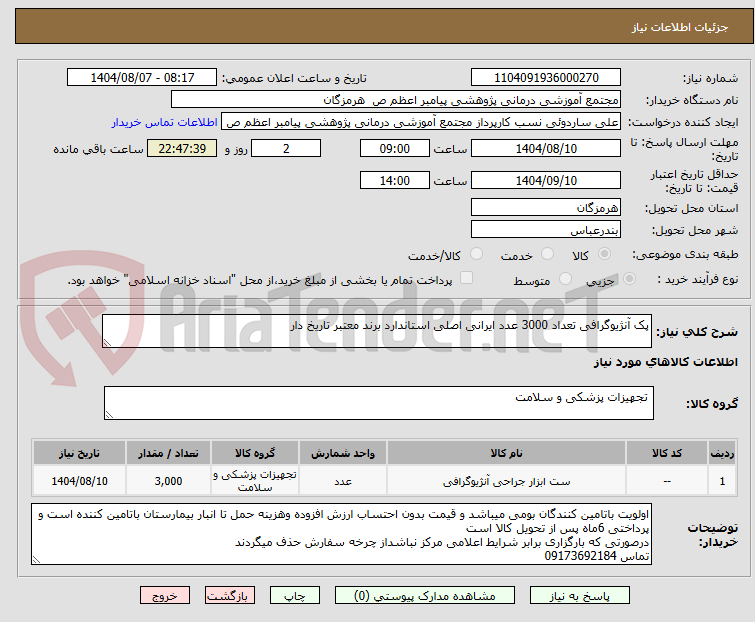This screenshot has width=755, height=622.
Task: Click the تعداد / مقدار column header
Action: click(168, 453)
